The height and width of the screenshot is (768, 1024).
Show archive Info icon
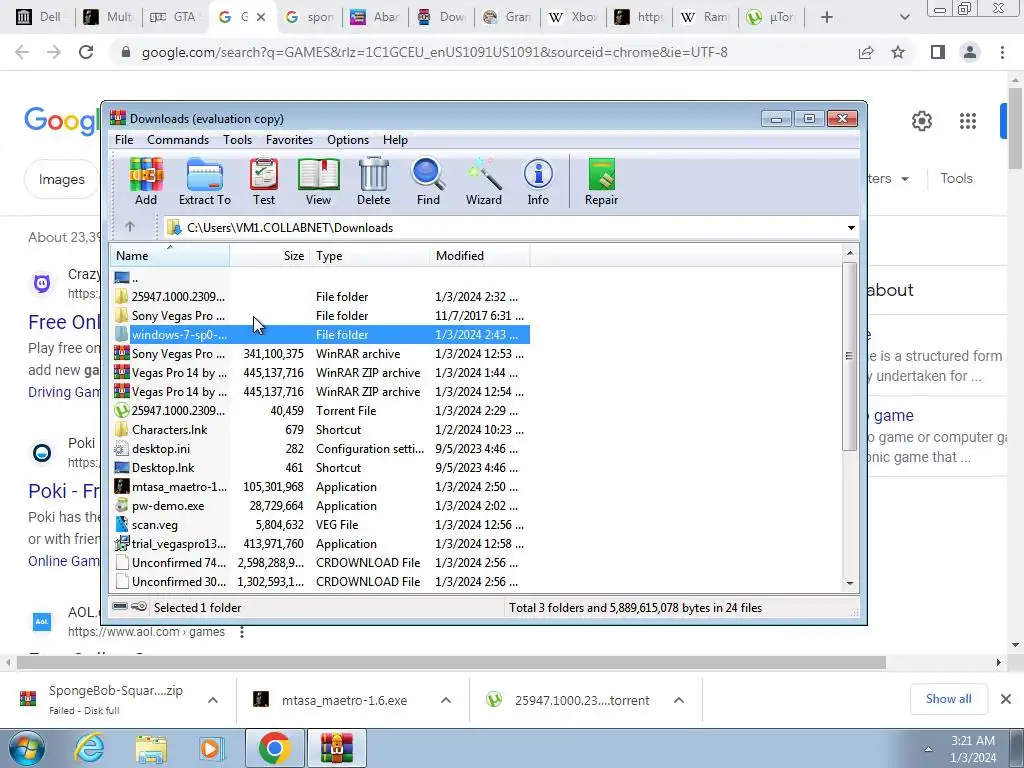point(538,182)
